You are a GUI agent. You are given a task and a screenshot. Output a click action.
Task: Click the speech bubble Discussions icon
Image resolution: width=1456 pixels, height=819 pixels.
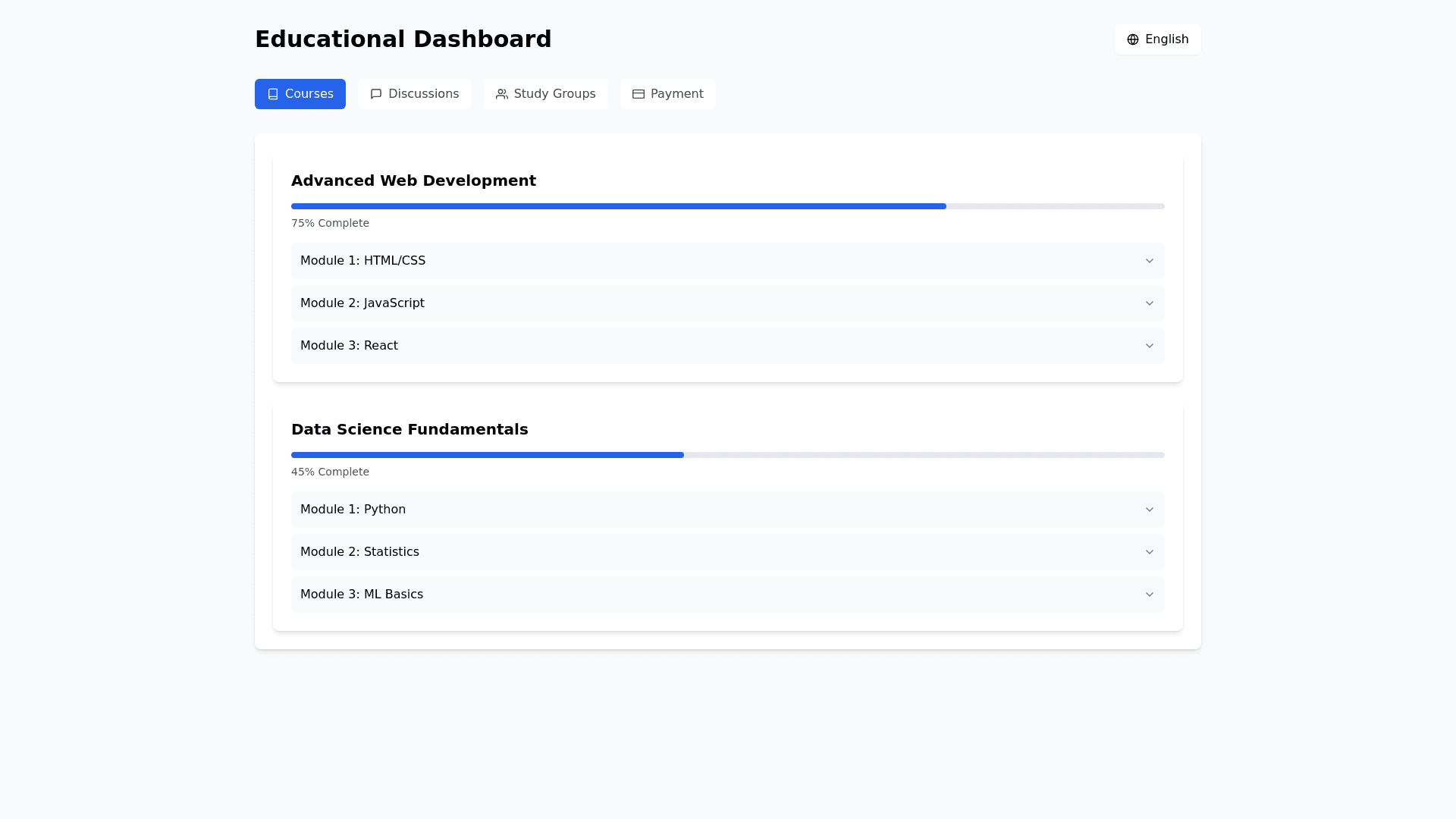(x=376, y=94)
